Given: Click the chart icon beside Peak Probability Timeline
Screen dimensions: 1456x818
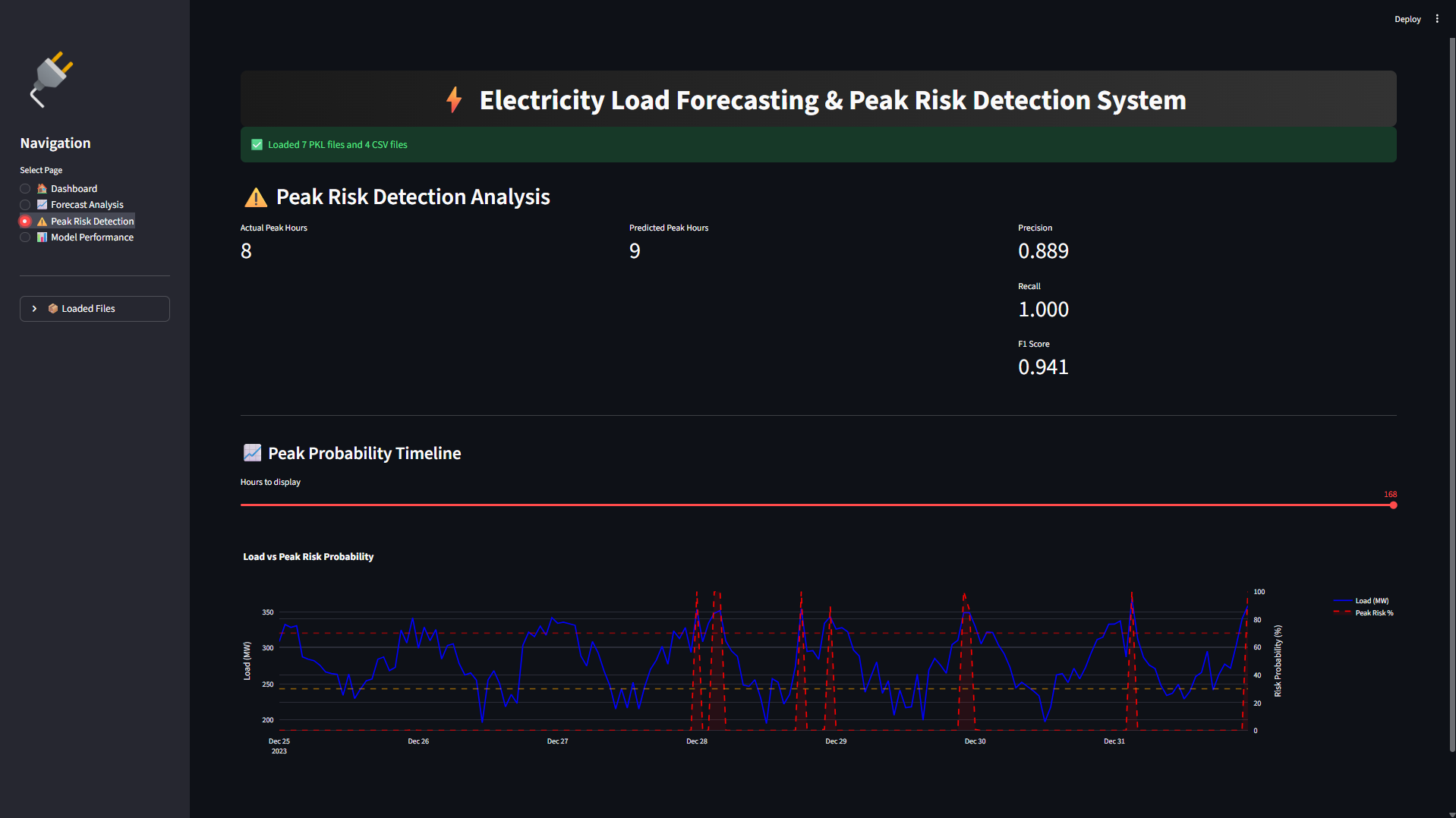Looking at the screenshot, I should pos(252,453).
